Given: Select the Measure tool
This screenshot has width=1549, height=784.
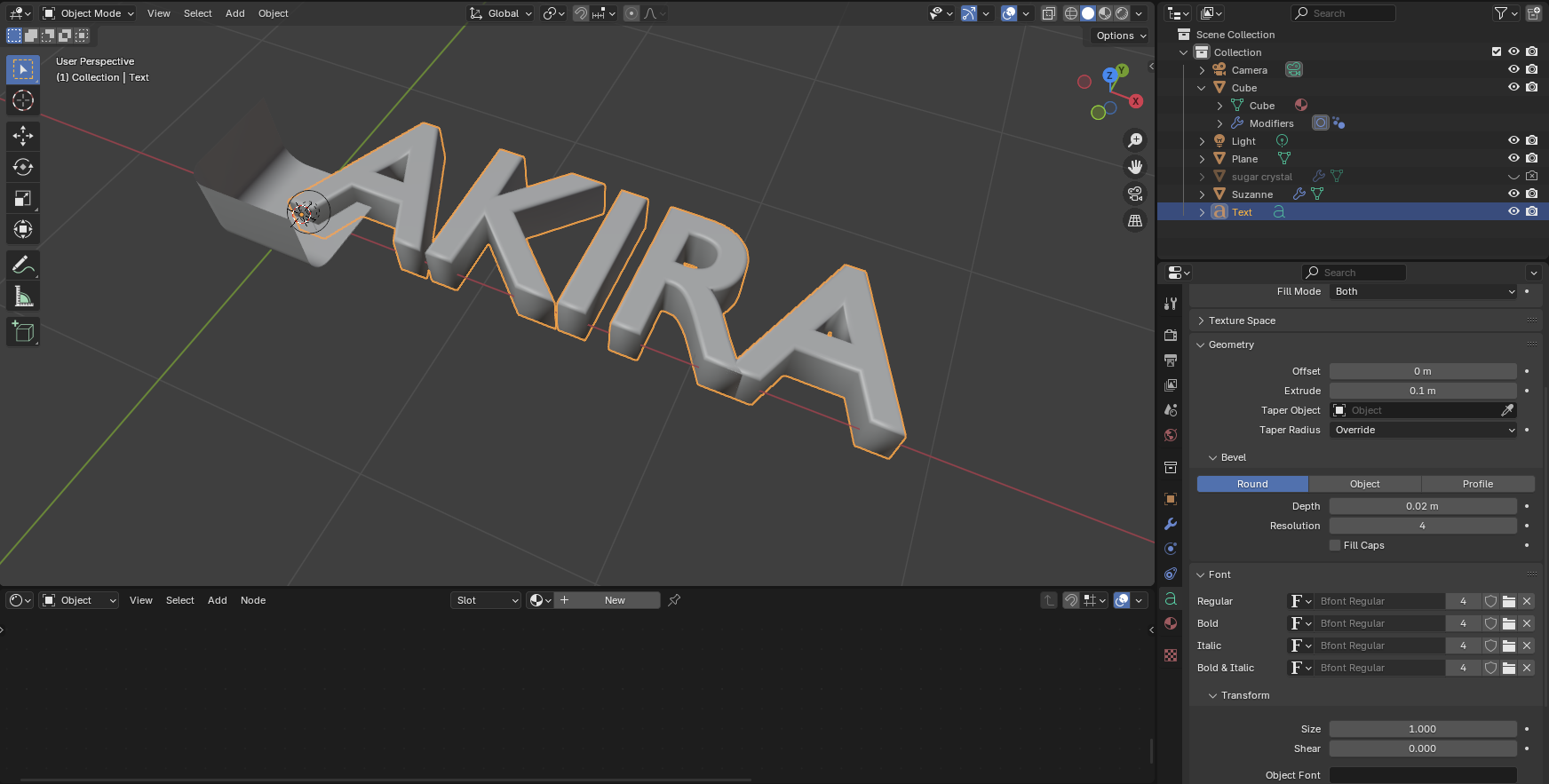Looking at the screenshot, I should point(23,297).
